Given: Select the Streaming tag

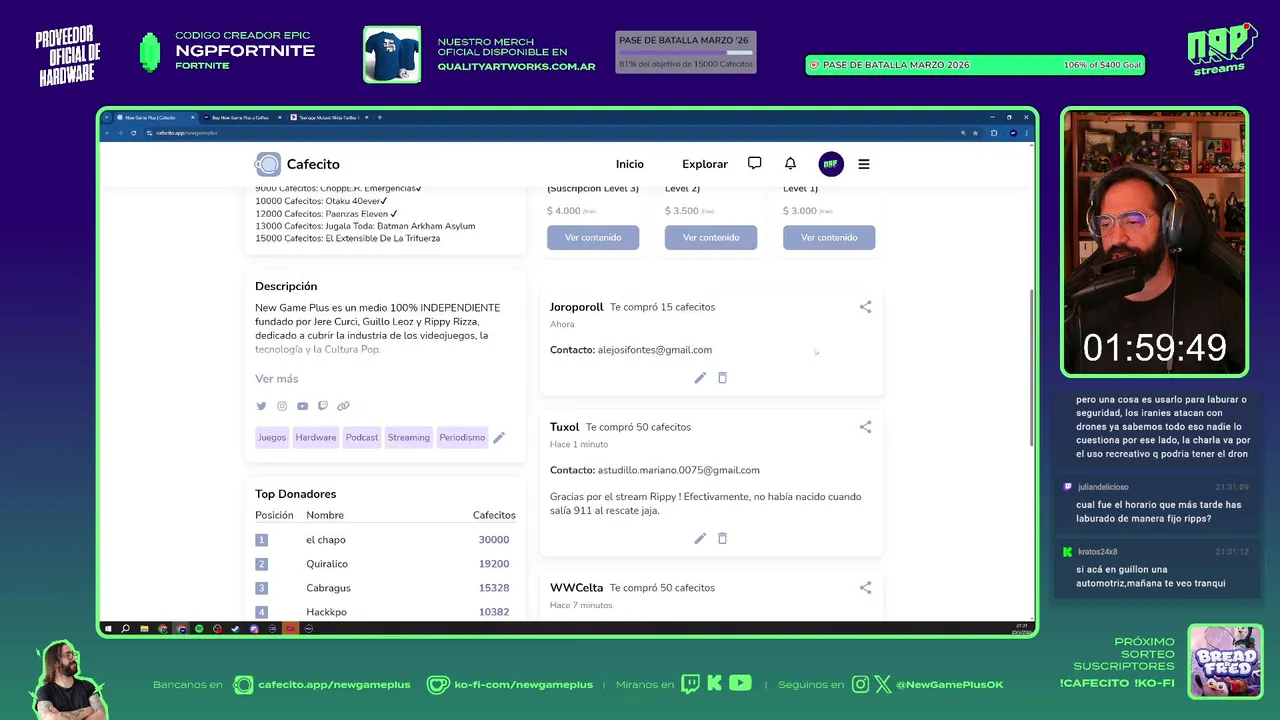Looking at the screenshot, I should coord(408,437).
